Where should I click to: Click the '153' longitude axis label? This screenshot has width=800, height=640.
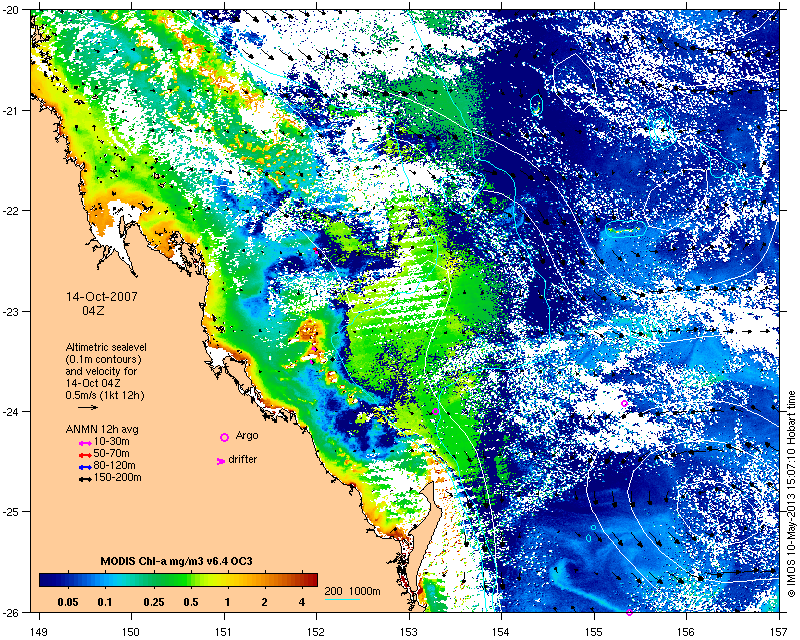point(409,632)
